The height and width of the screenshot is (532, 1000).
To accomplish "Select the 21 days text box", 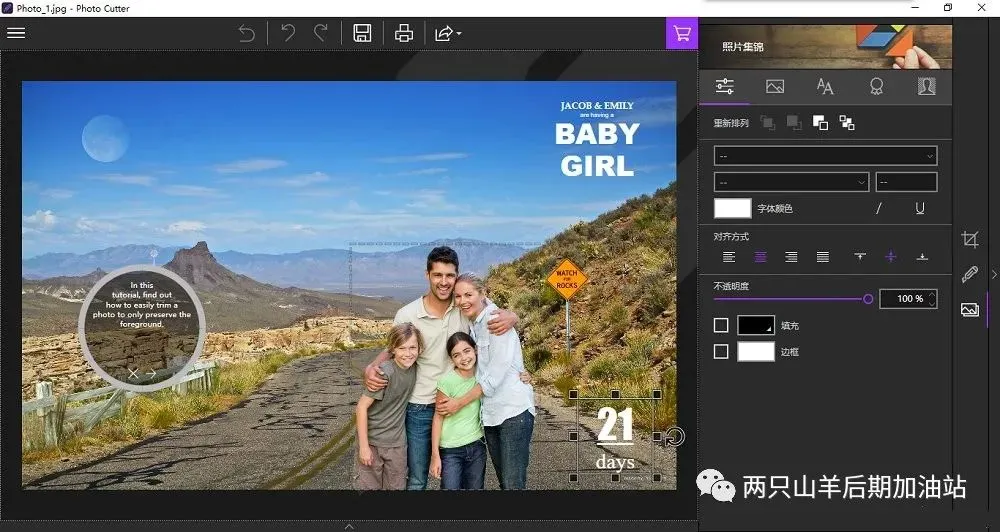I will point(615,436).
